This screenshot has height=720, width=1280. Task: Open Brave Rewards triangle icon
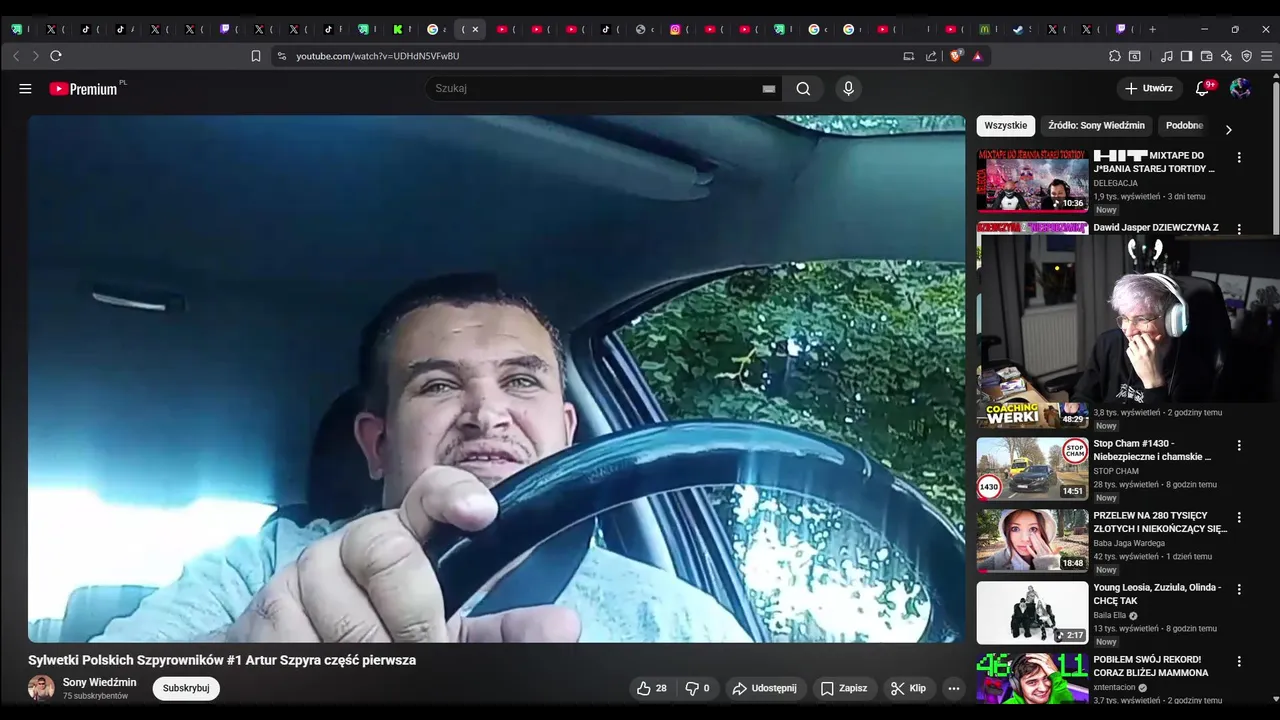click(x=978, y=56)
